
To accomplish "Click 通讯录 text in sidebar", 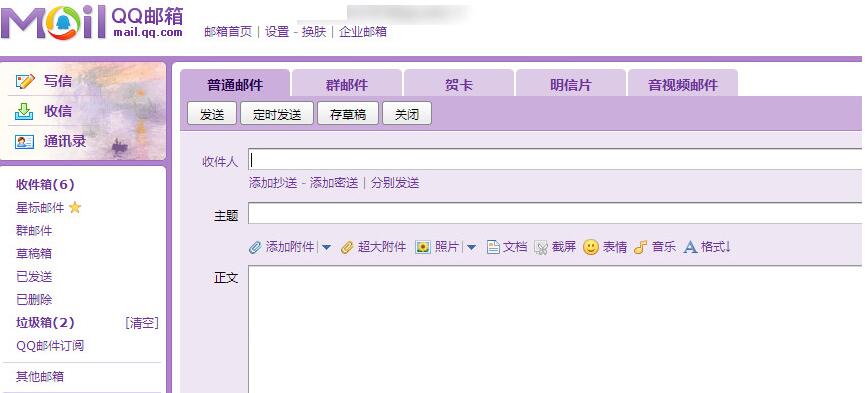I will pos(65,141).
